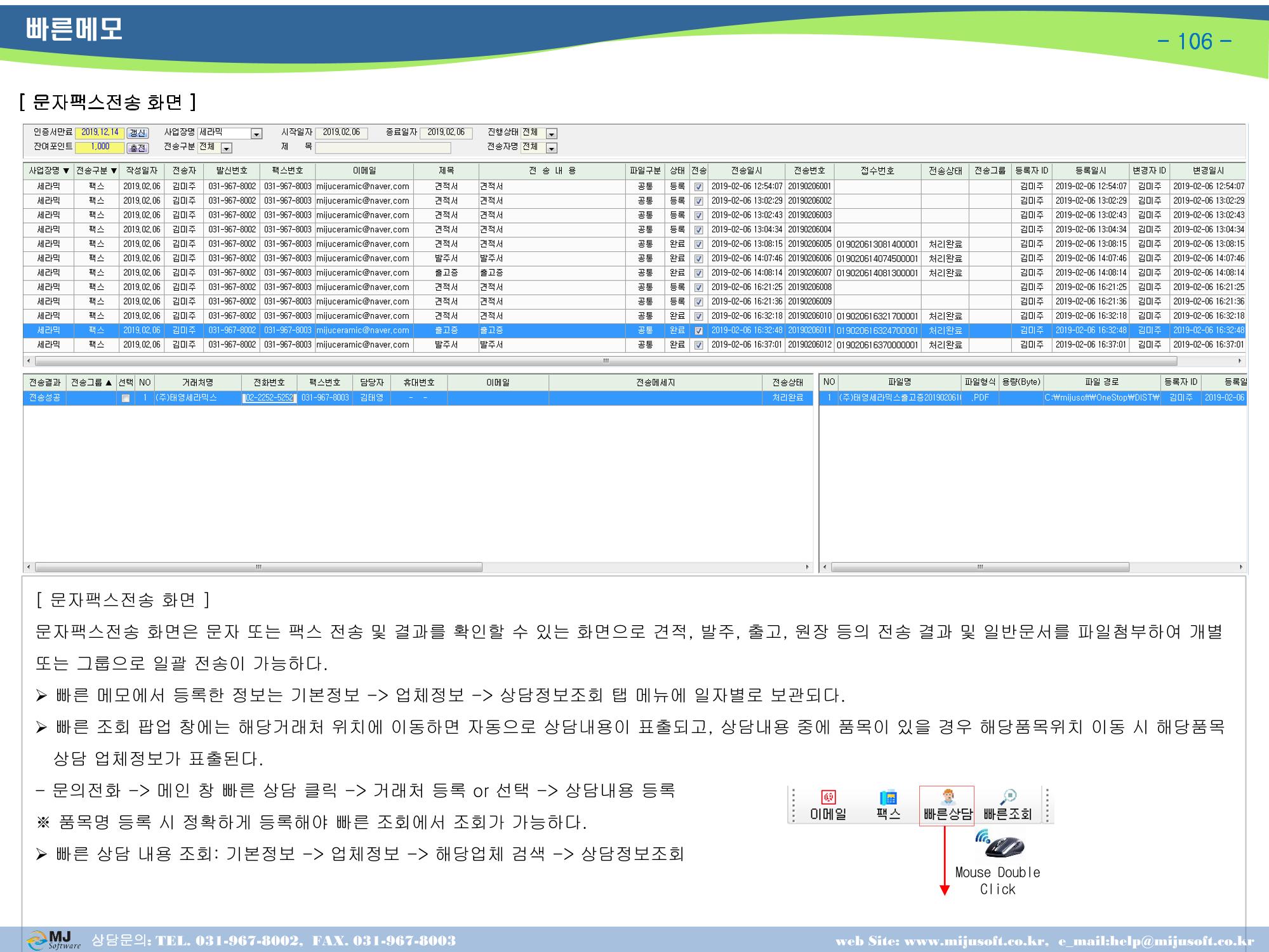Viewport: 1269px width, 952px height.
Task: Open the 사업장명 dropdown showing 세라믹
Action: tap(256, 134)
